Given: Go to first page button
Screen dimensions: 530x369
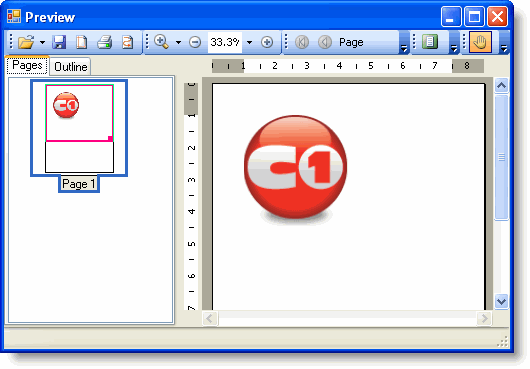Looking at the screenshot, I should tap(302, 42).
